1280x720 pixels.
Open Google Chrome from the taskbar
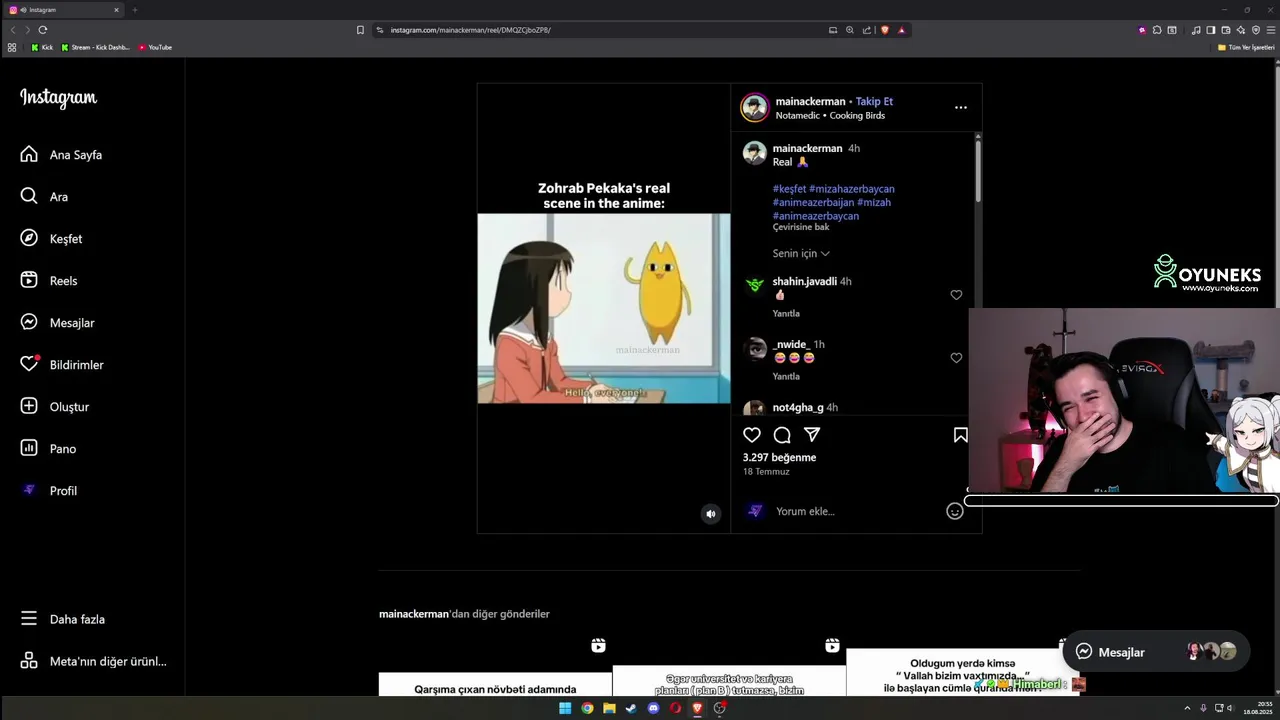pos(587,708)
